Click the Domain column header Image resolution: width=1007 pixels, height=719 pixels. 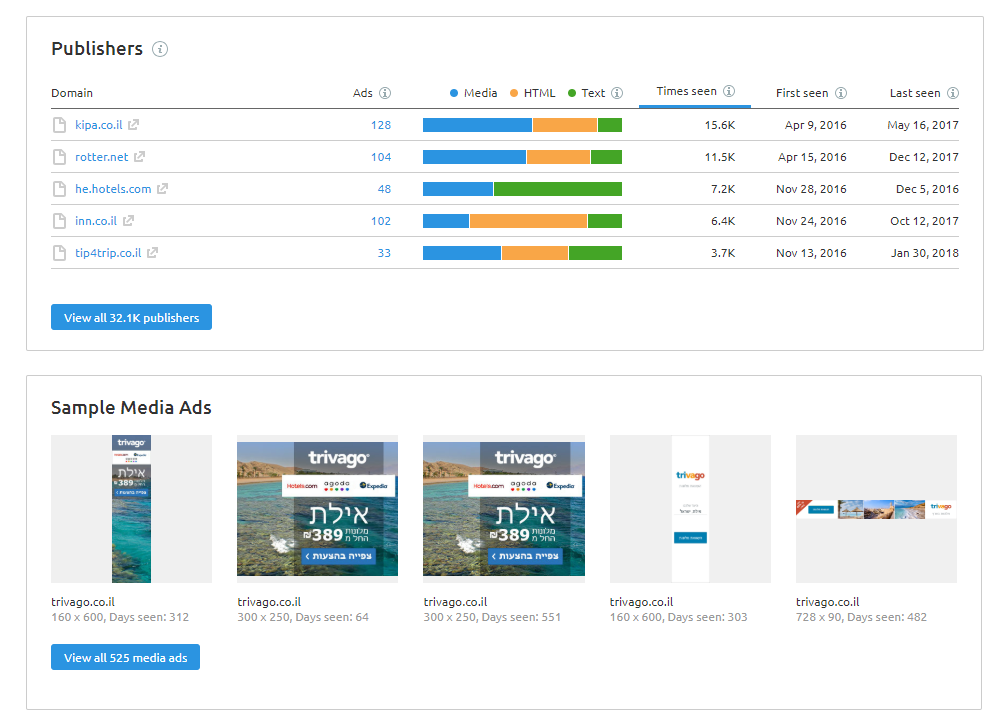[x=72, y=93]
